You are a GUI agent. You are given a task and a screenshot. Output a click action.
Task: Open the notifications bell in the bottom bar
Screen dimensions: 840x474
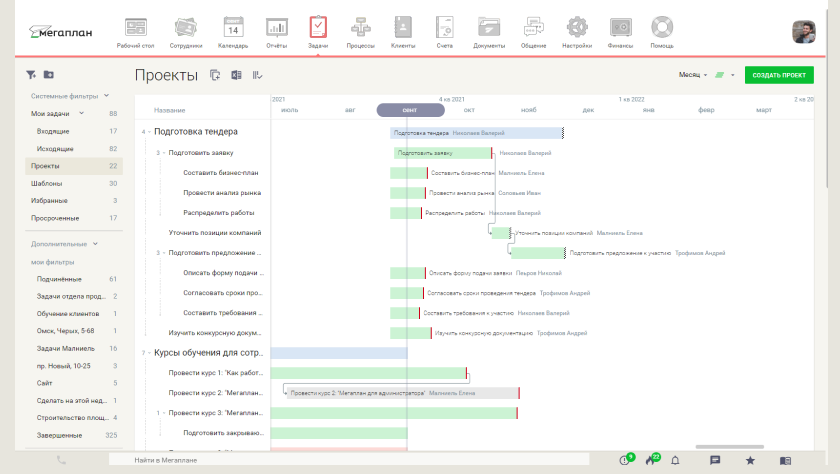point(675,461)
